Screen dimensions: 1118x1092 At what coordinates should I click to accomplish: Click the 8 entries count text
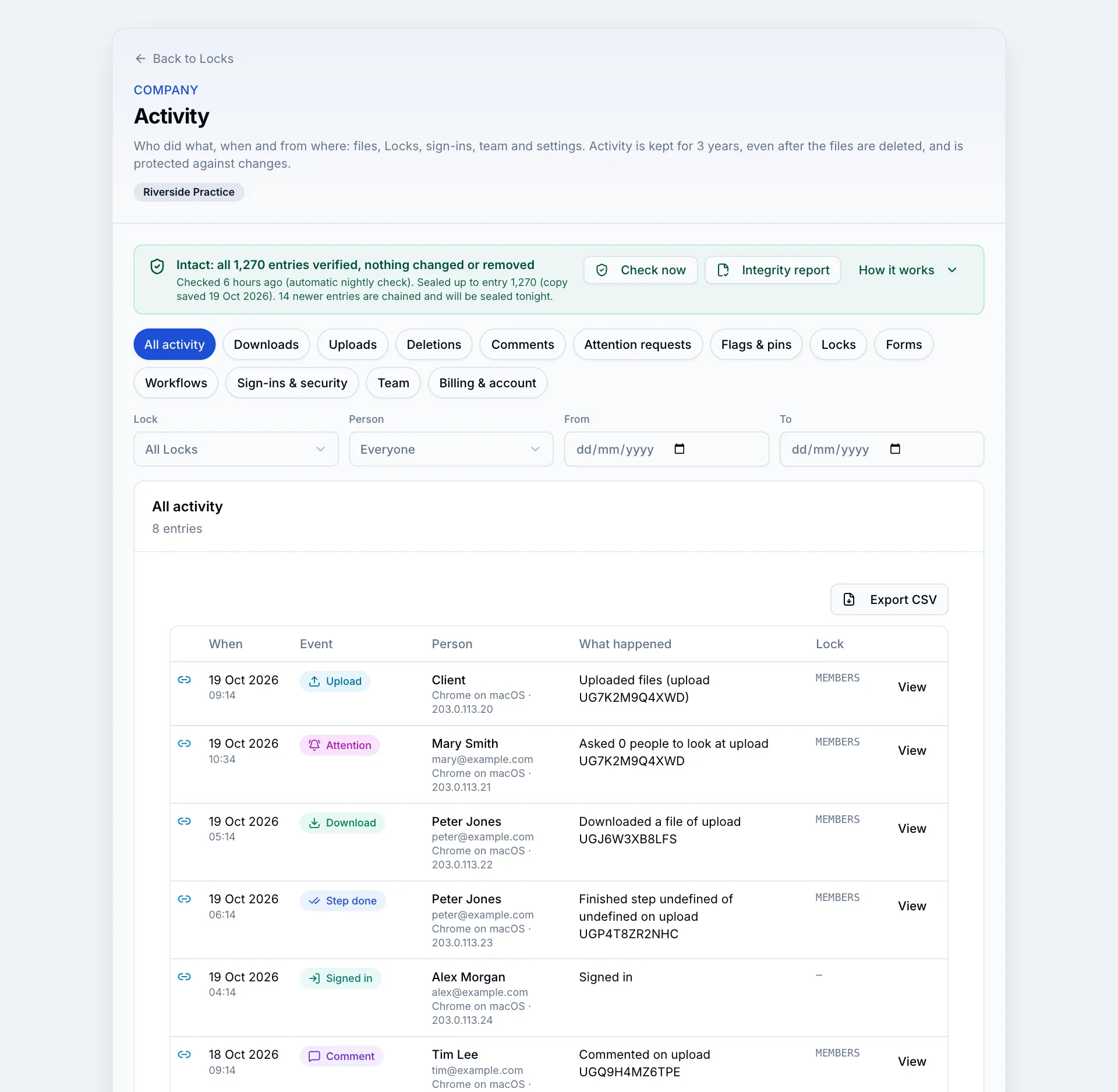click(x=177, y=529)
